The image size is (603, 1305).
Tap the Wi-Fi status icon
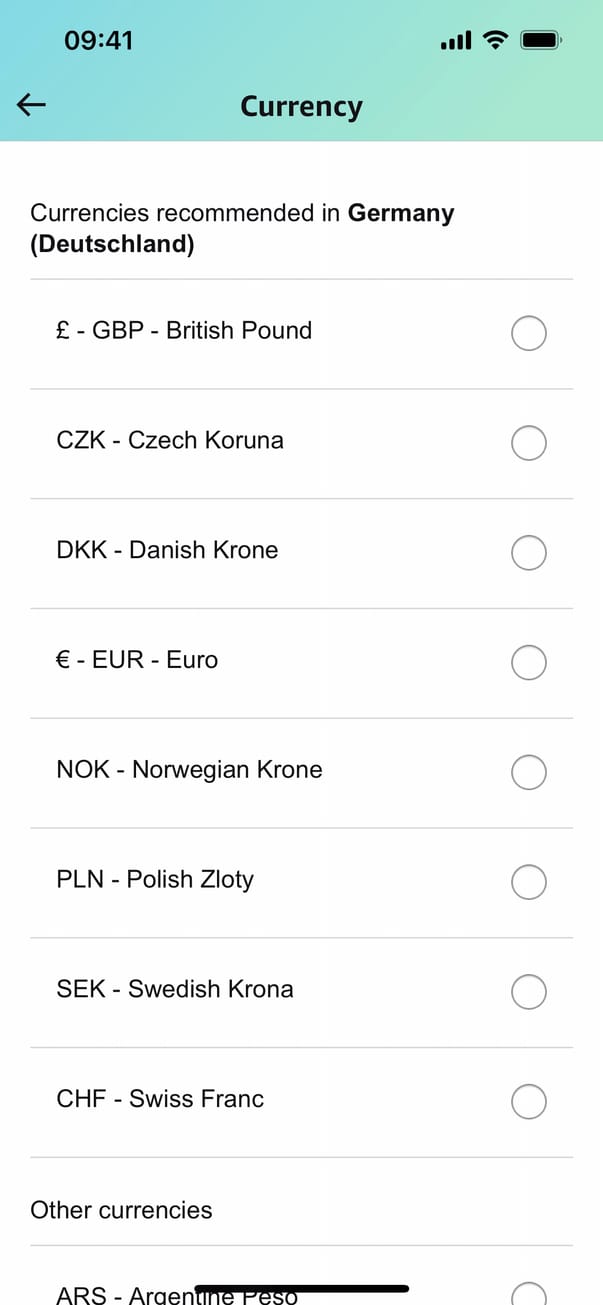coord(494,40)
